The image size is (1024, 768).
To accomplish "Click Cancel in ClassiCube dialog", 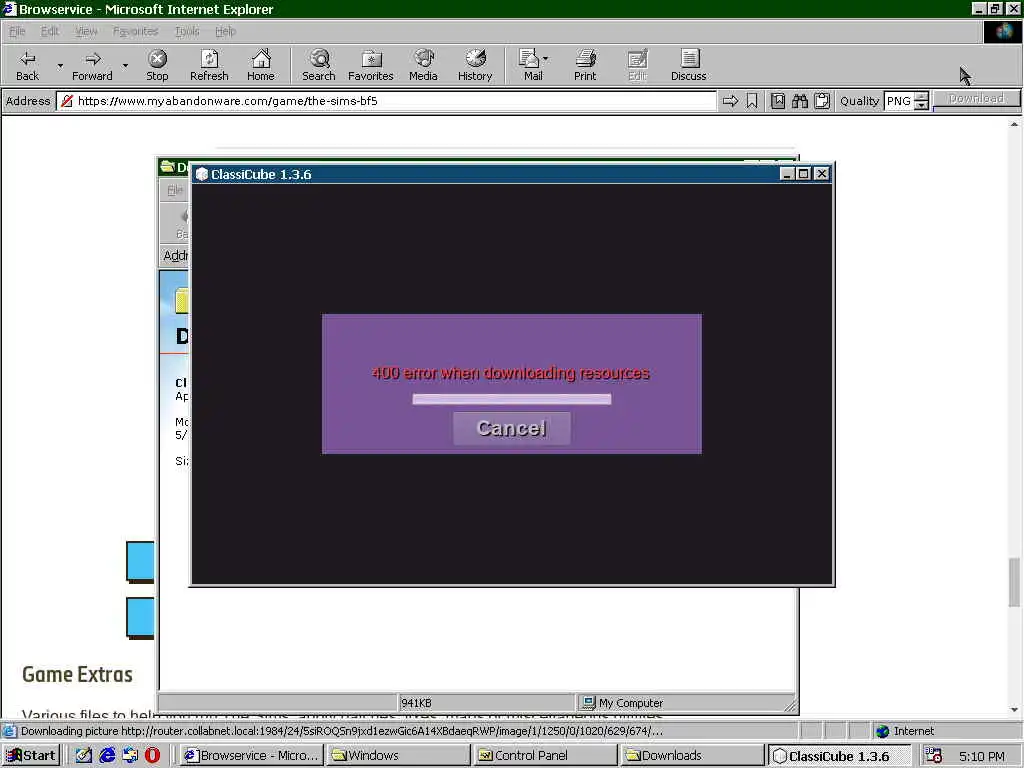I will 511,428.
